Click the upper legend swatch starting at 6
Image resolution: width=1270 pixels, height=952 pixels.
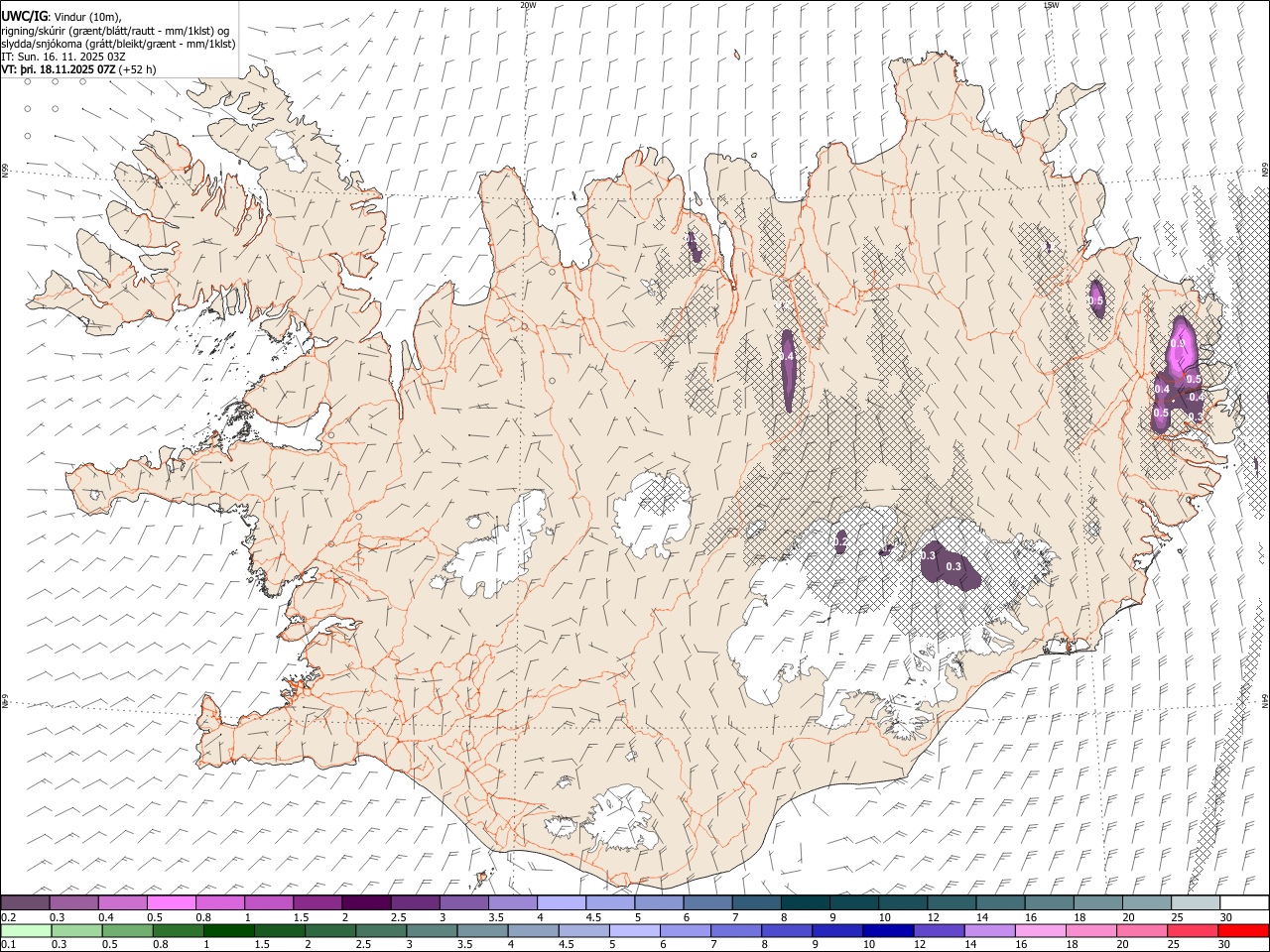pos(707,902)
